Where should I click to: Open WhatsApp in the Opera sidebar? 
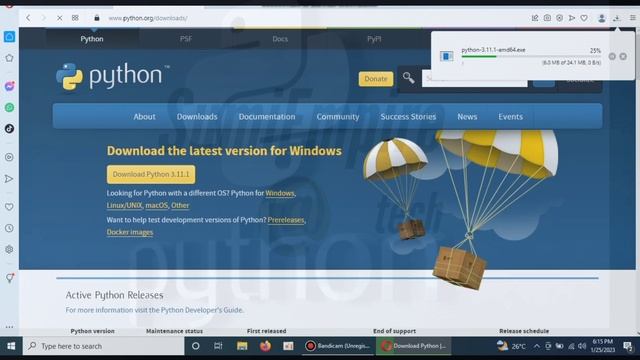9,107
